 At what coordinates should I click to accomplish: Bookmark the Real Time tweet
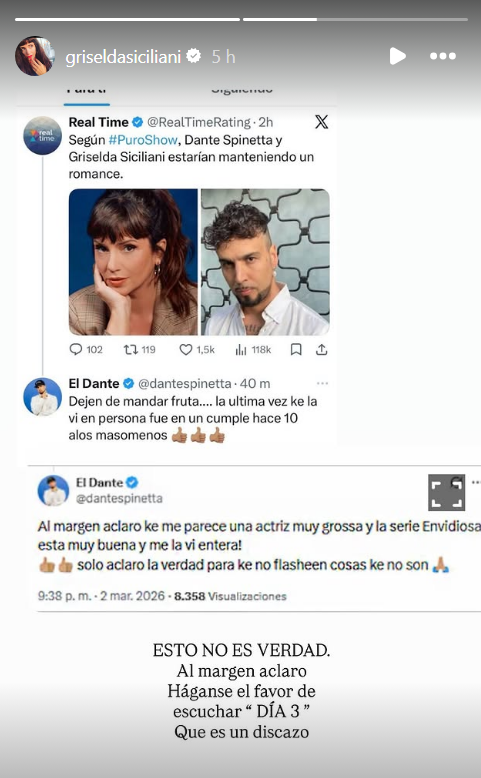[x=296, y=350]
